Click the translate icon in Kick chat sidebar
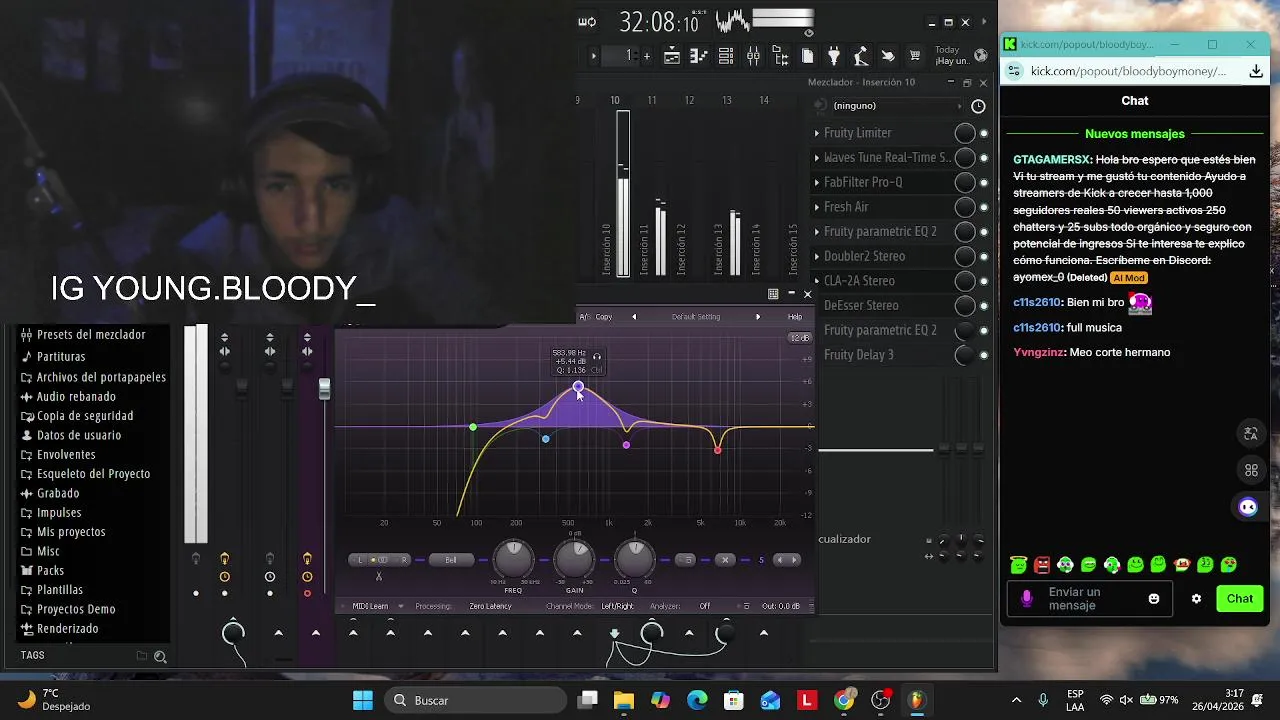Image resolution: width=1280 pixels, height=720 pixels. (1250, 433)
